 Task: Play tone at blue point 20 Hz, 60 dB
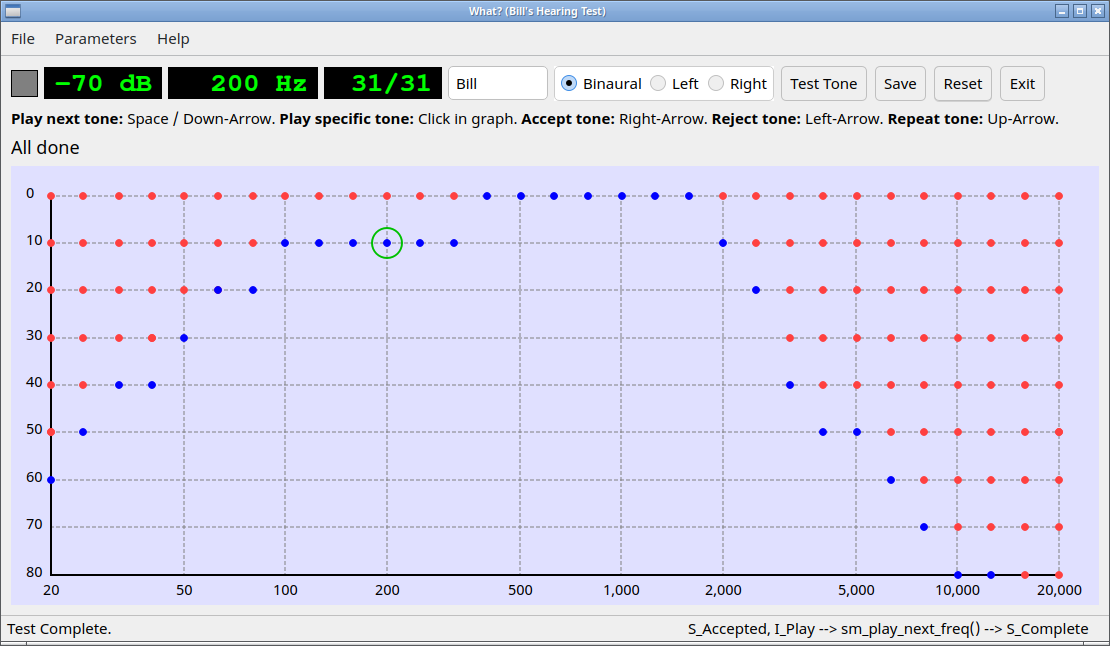pos(51,480)
